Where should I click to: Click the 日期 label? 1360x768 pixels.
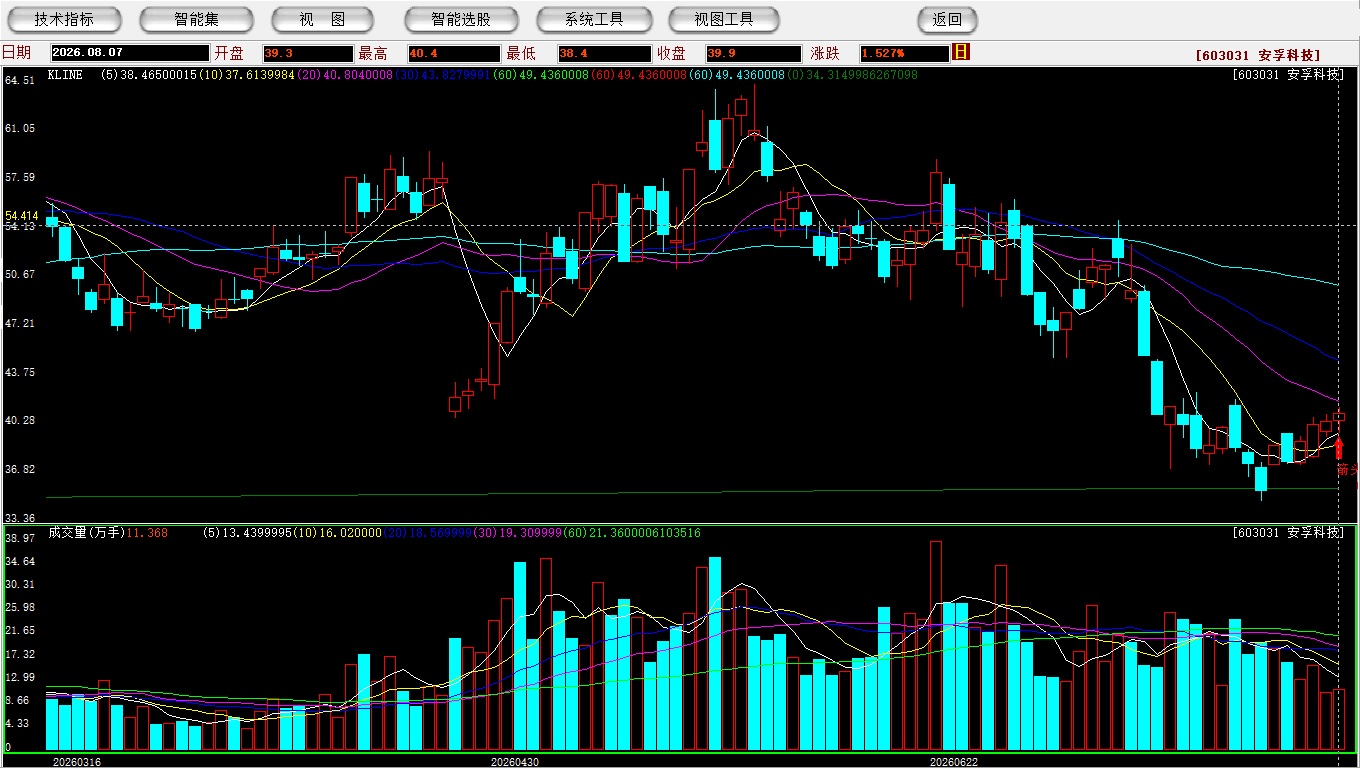pos(16,53)
